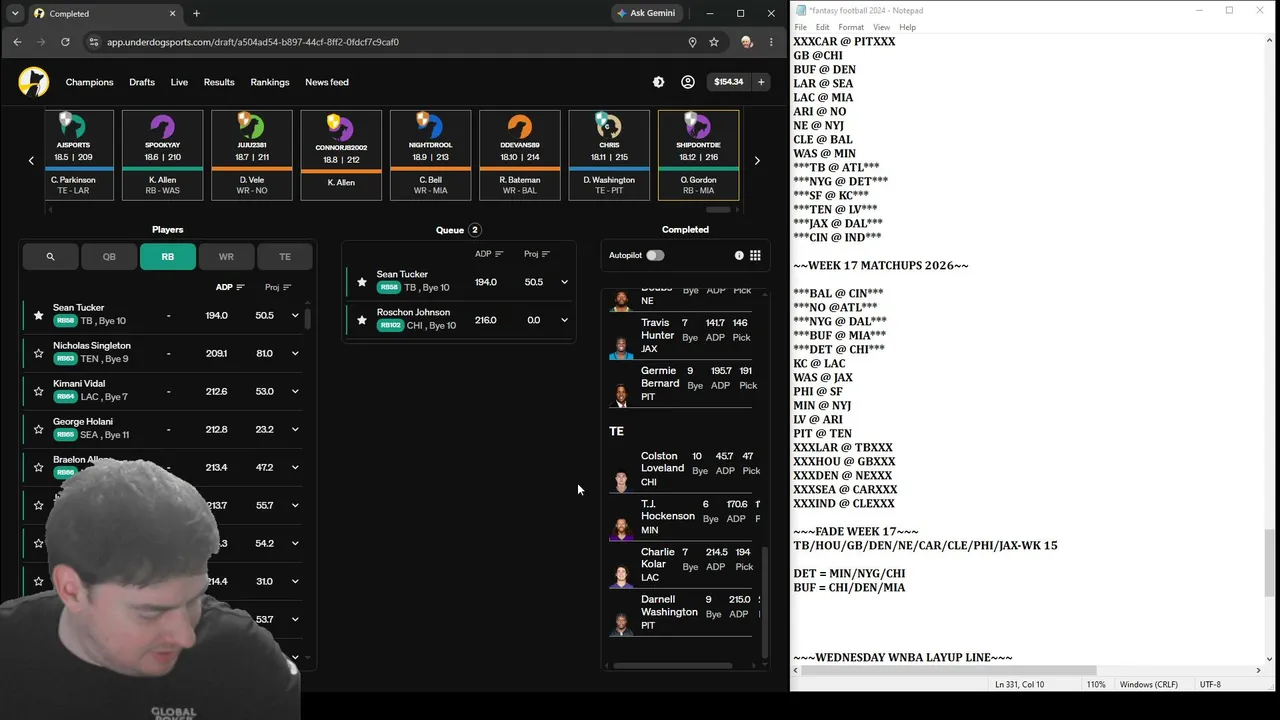Image resolution: width=1280 pixels, height=720 pixels.
Task: Bookmark this page with the star icon
Action: [714, 42]
